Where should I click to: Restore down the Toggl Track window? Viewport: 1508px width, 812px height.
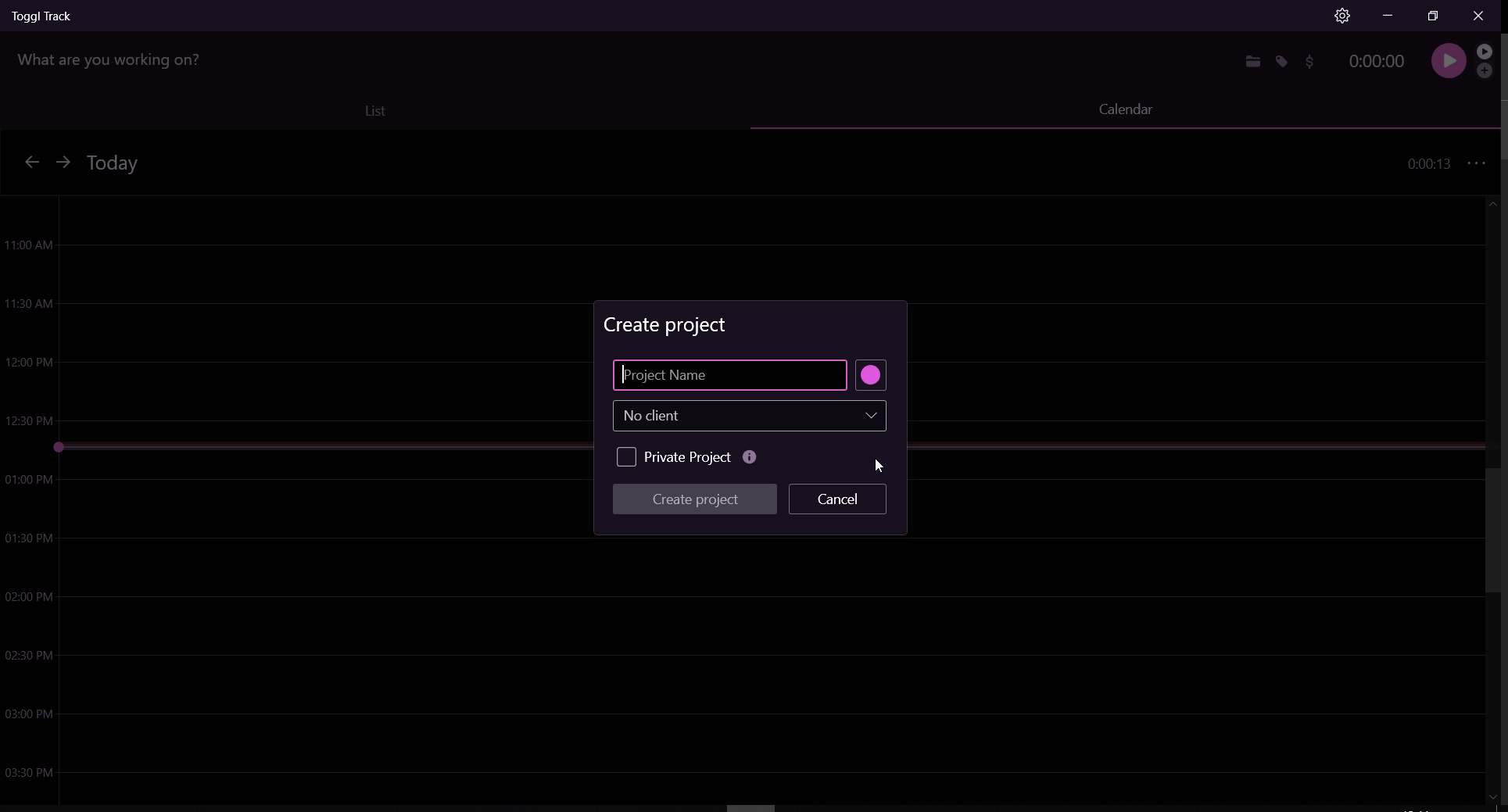click(1433, 16)
